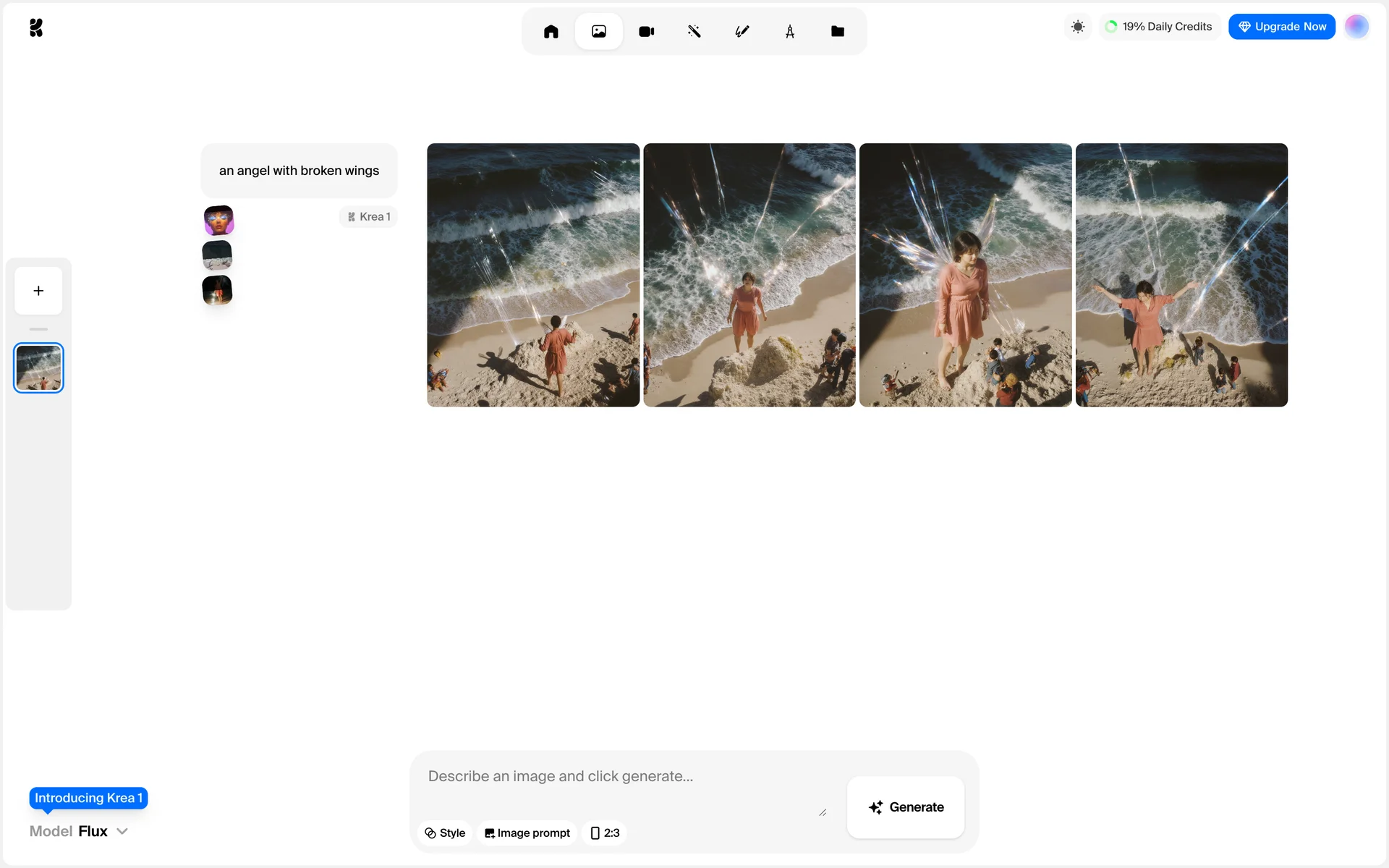This screenshot has height=868, width=1389.
Task: Add a new session with plus button
Action: pos(38,291)
